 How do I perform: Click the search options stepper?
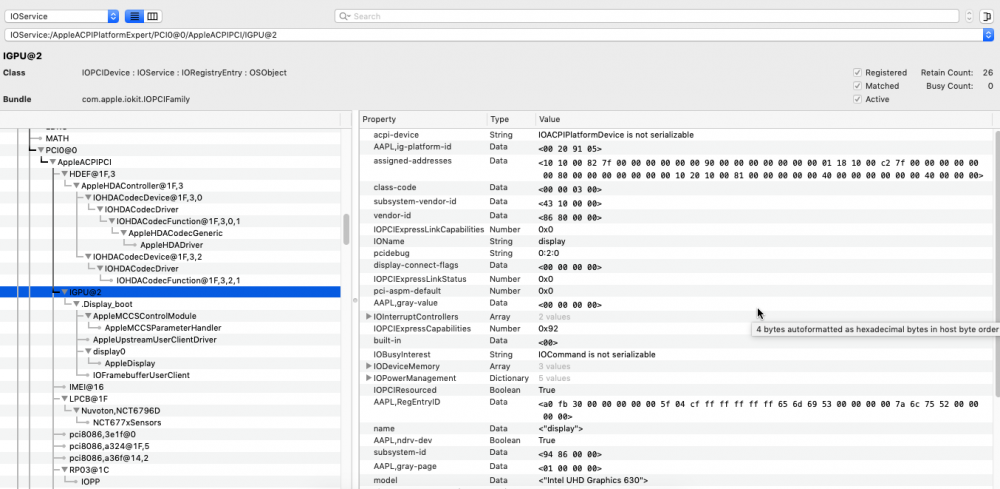click(969, 16)
